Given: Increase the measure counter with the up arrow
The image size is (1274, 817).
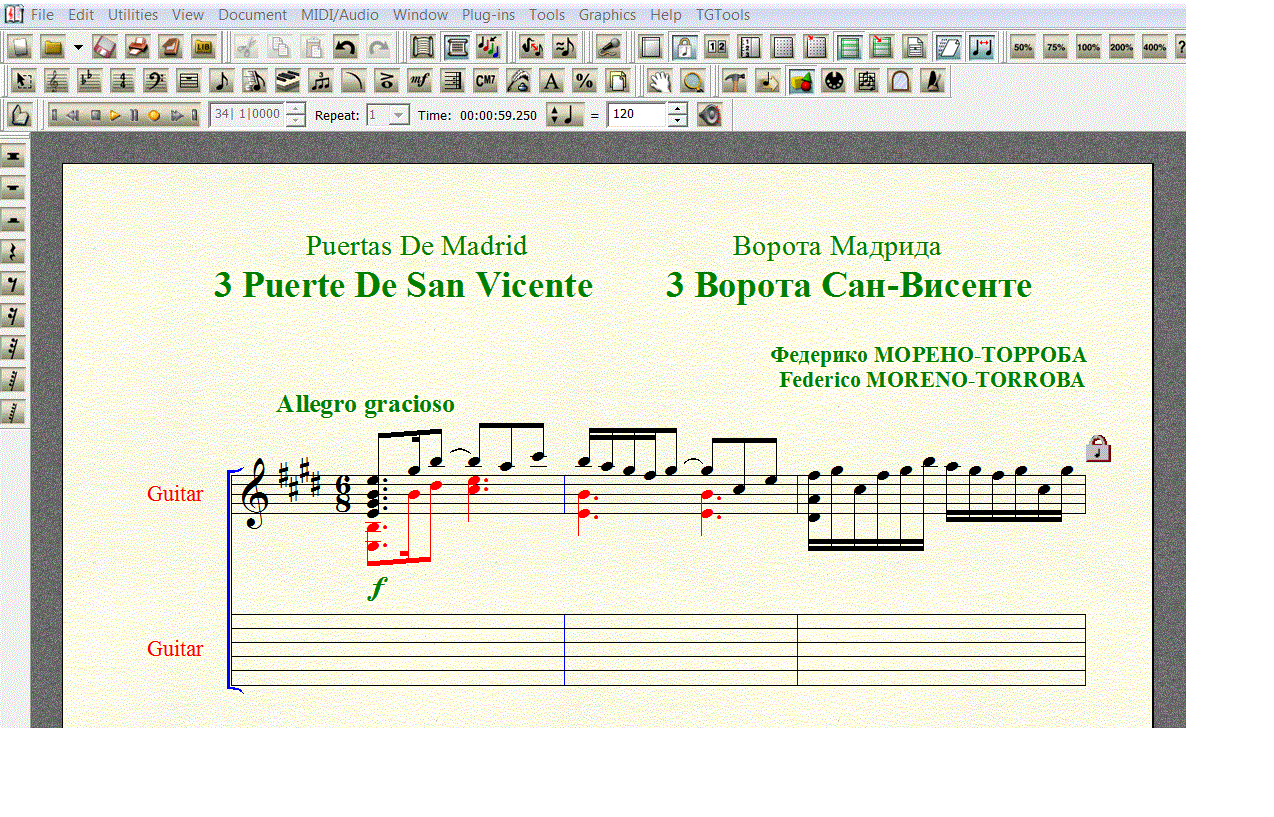Looking at the screenshot, I should pyautogui.click(x=295, y=109).
